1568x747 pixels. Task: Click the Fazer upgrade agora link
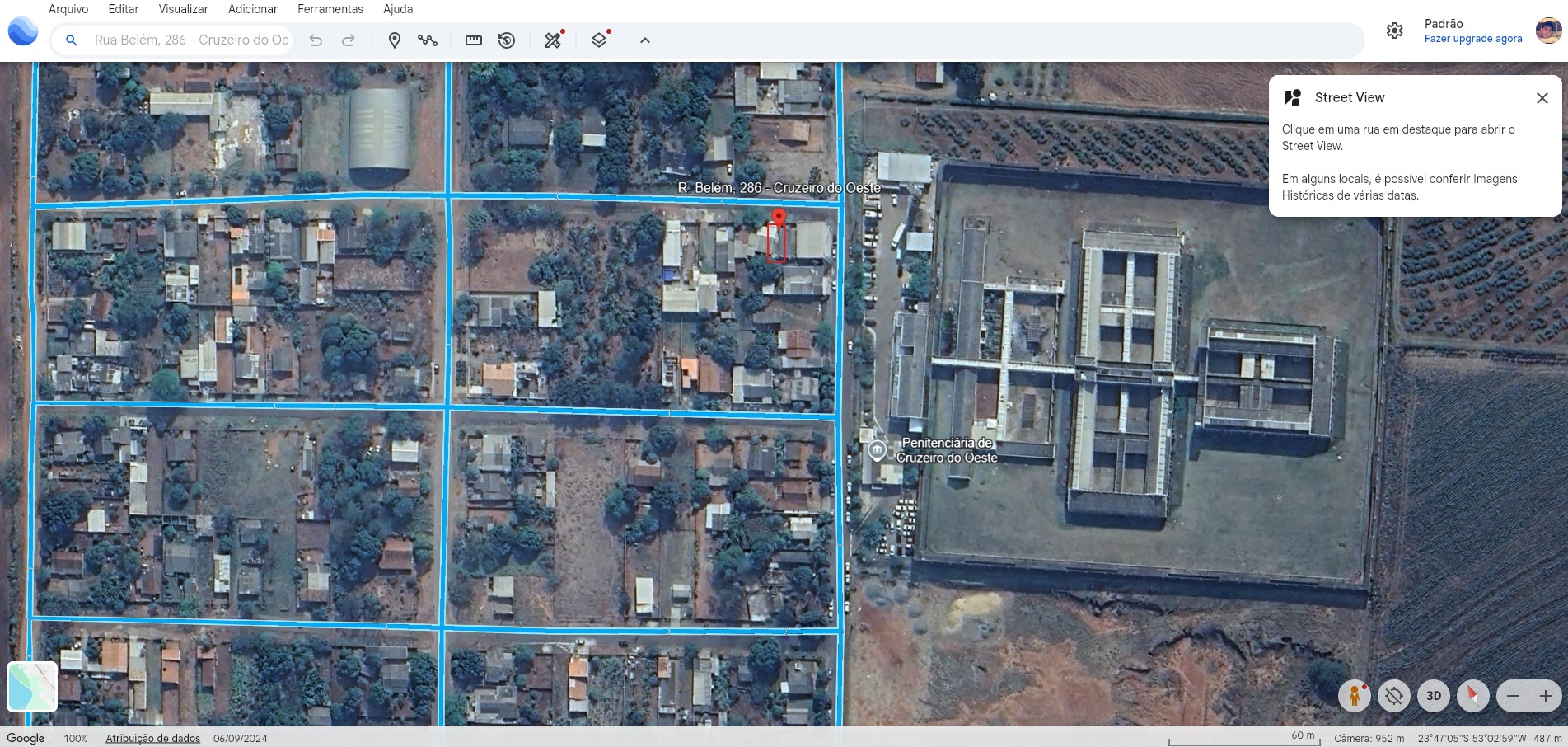(x=1473, y=39)
